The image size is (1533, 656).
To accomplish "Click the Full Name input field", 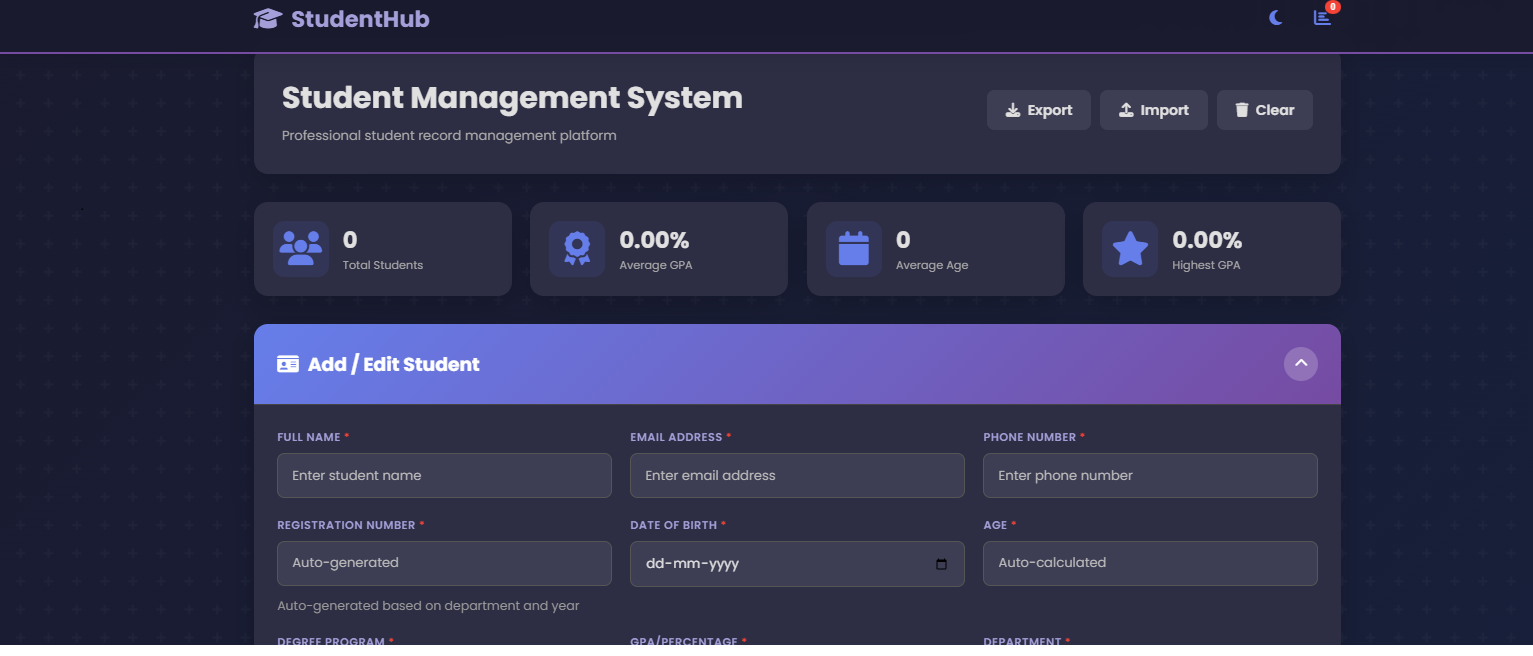I will 444,476.
